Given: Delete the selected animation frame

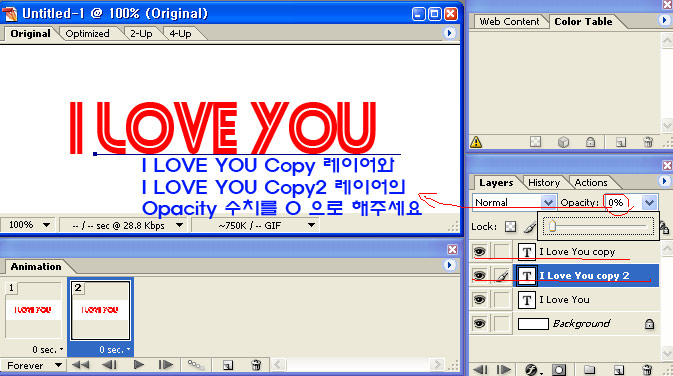Looking at the screenshot, I should pos(256,365).
